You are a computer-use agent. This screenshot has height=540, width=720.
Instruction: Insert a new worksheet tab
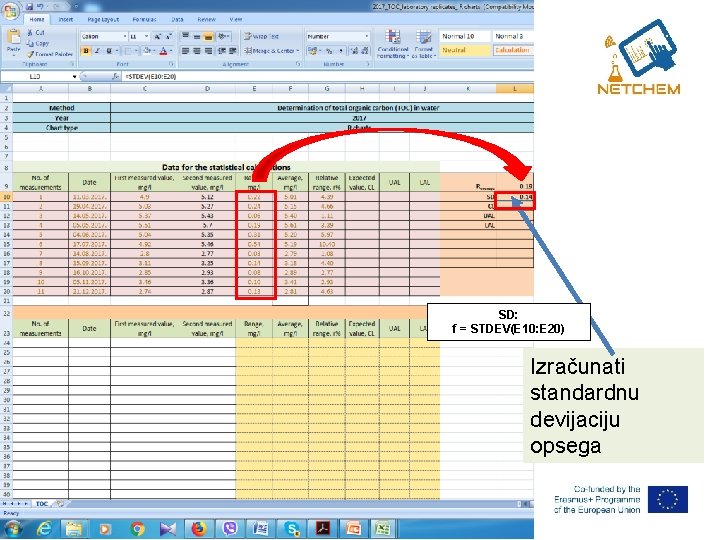click(x=60, y=504)
